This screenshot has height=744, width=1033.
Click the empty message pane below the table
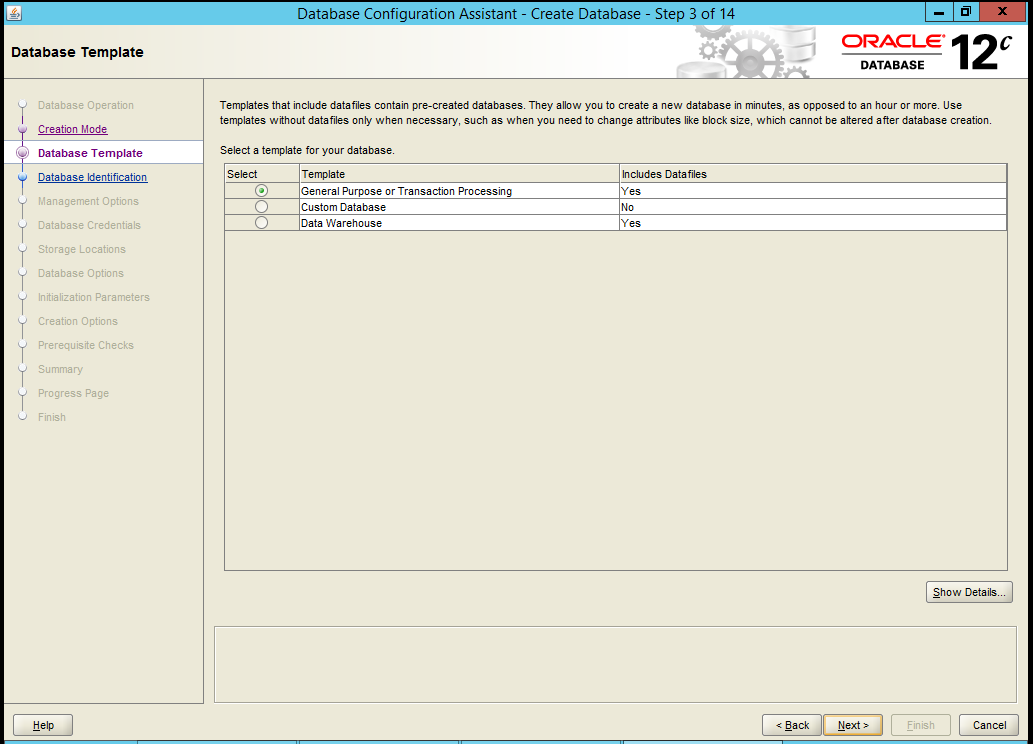(615, 664)
